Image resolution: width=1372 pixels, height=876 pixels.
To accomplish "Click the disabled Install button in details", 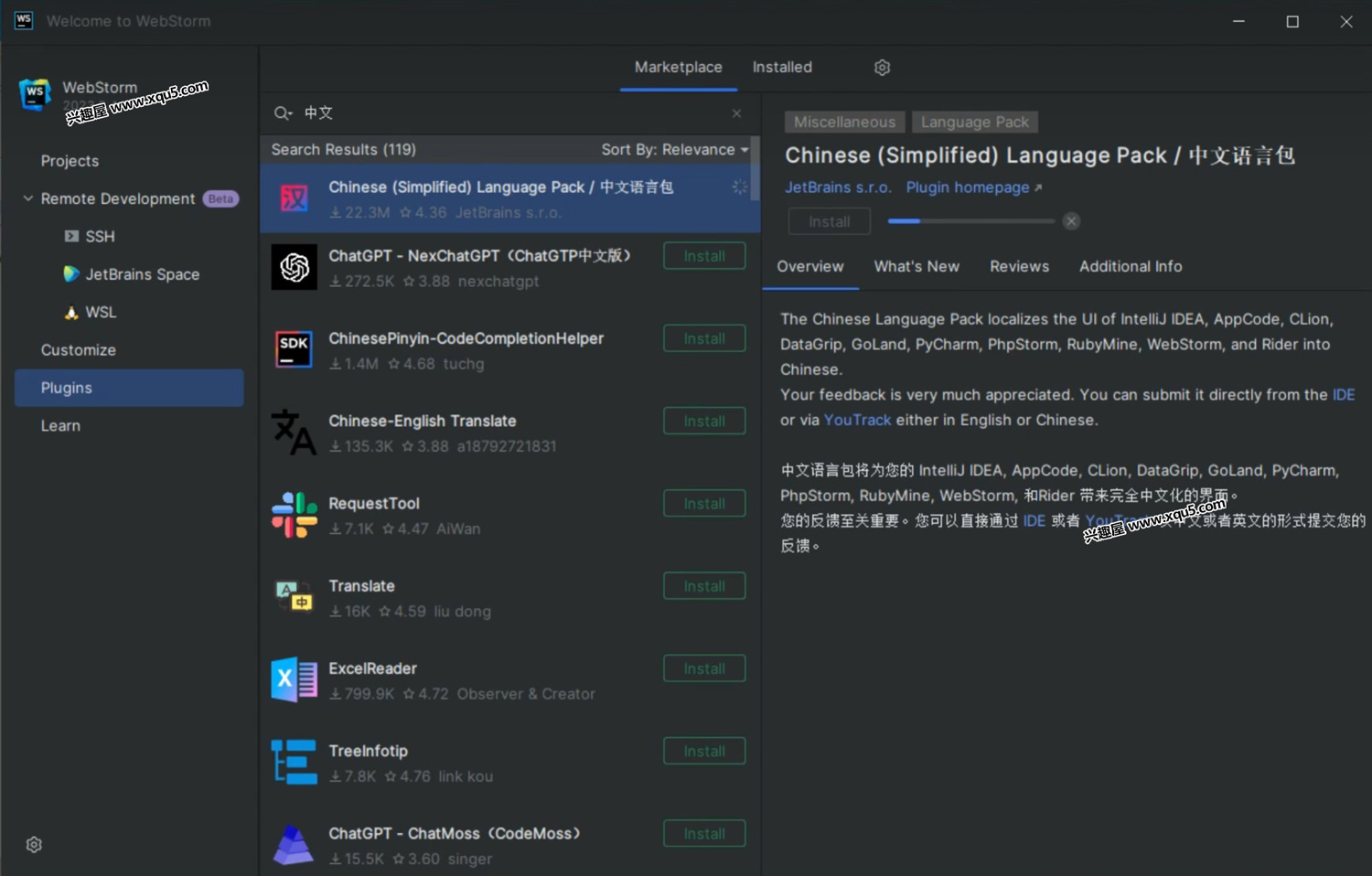I will tap(829, 221).
